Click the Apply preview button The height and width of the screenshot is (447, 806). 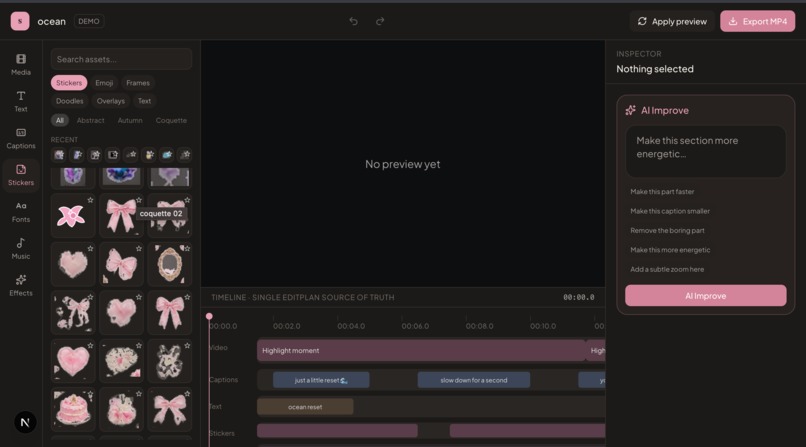tap(672, 21)
